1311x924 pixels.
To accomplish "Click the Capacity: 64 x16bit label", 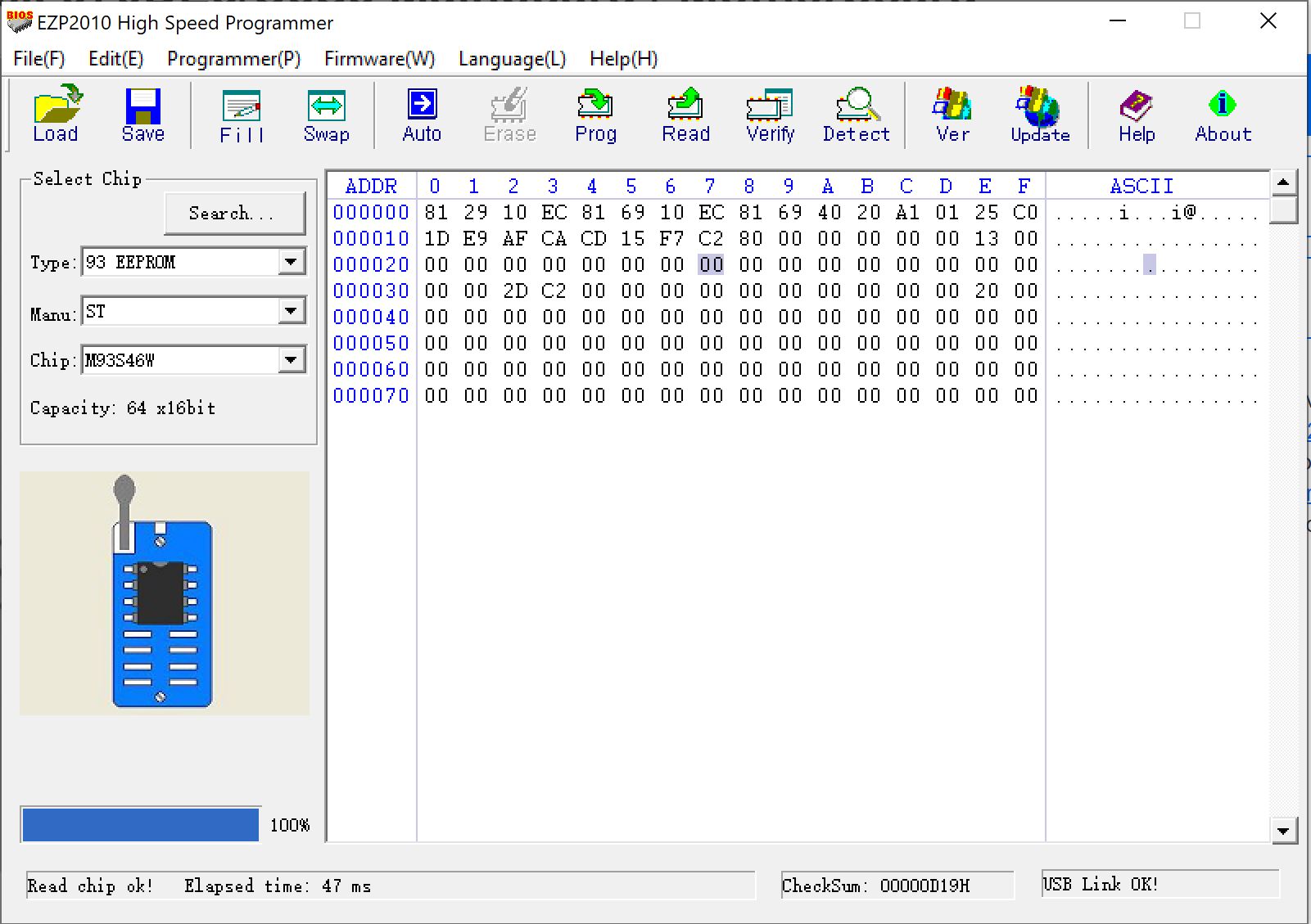I will coord(123,408).
